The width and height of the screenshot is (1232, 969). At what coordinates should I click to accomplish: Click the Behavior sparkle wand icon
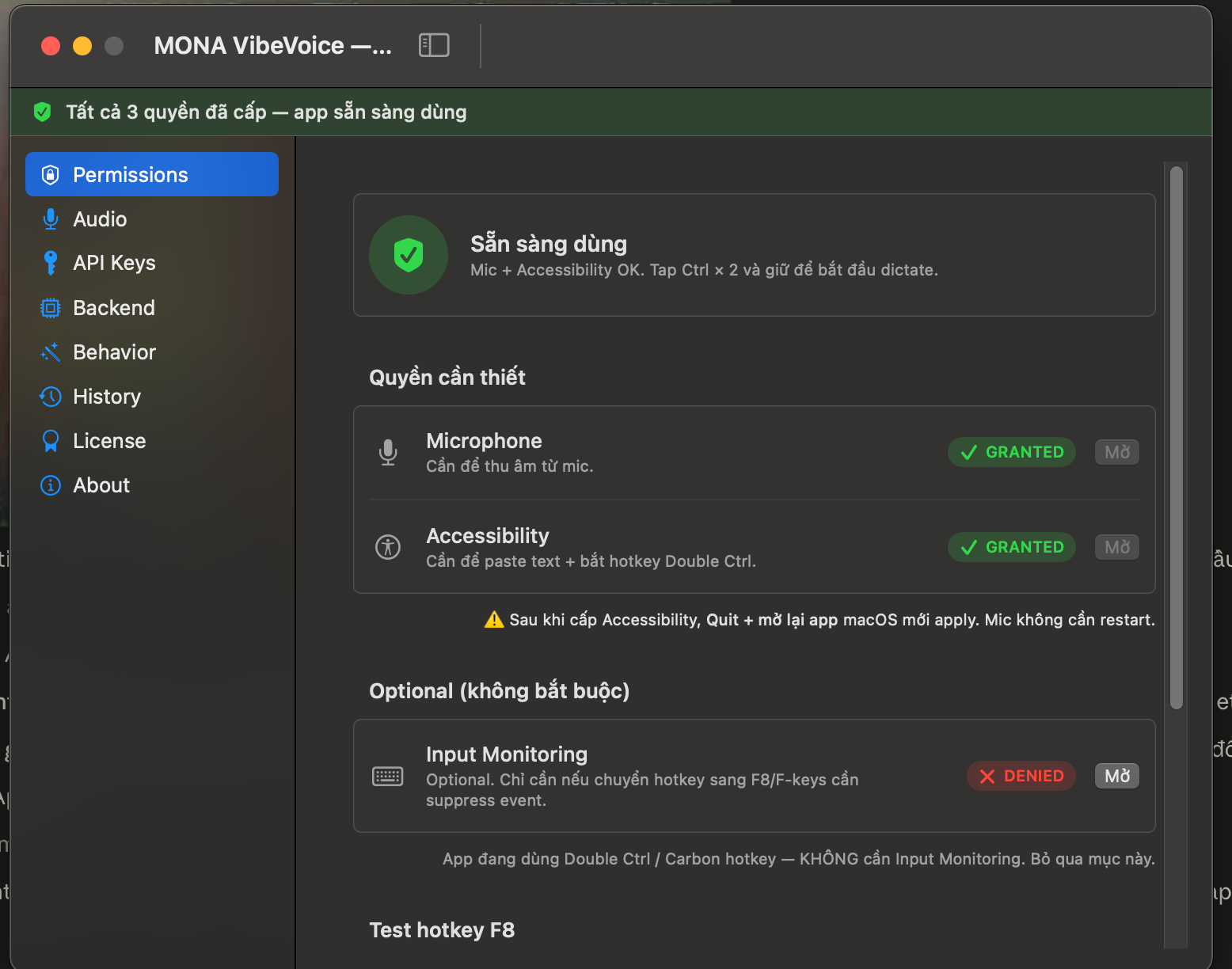pos(51,351)
